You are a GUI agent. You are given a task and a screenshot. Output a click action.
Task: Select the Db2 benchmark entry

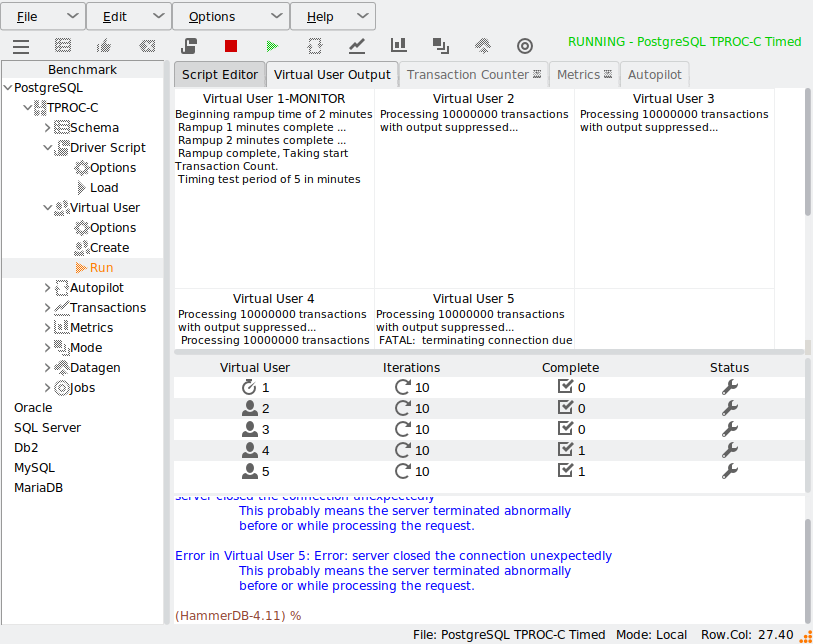[x=26, y=447]
